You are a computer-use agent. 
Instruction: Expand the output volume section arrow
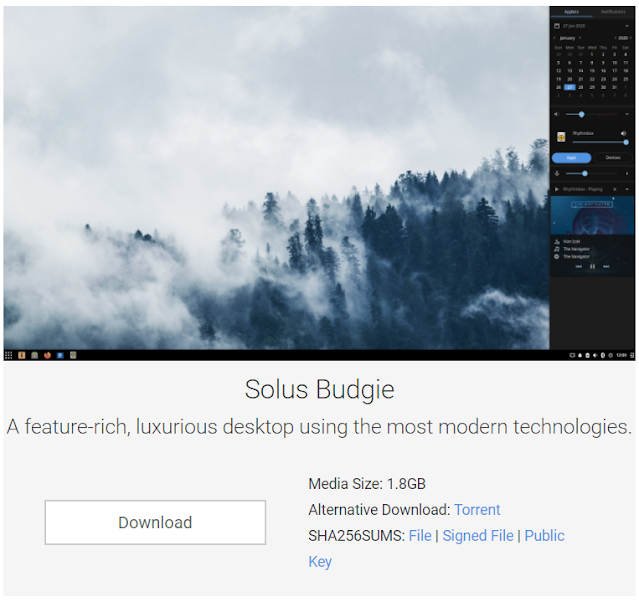click(x=627, y=115)
